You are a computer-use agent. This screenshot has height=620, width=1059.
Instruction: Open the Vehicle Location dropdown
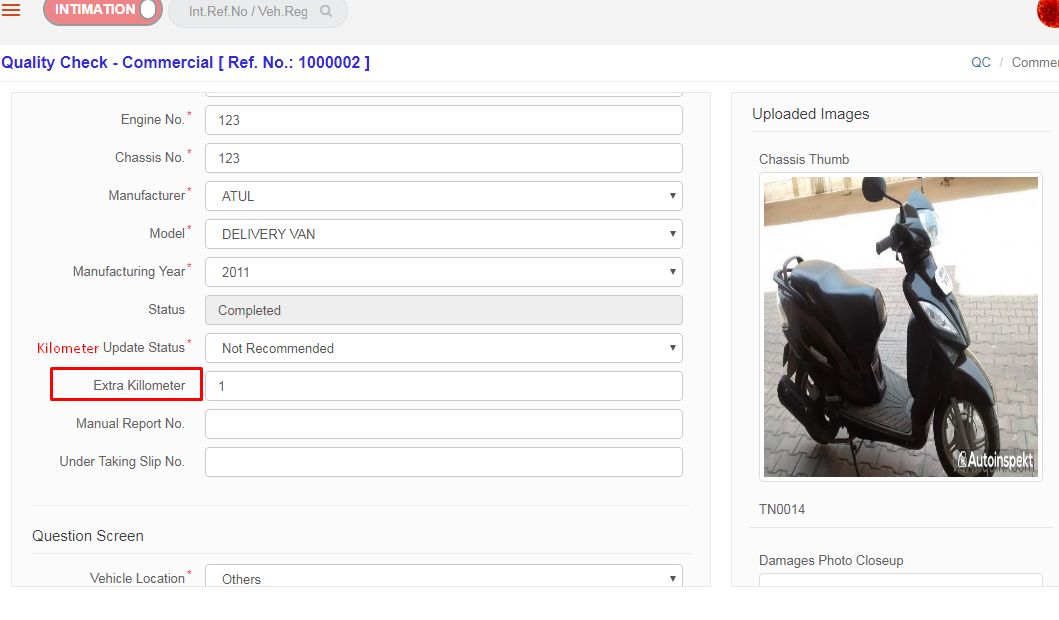point(443,578)
